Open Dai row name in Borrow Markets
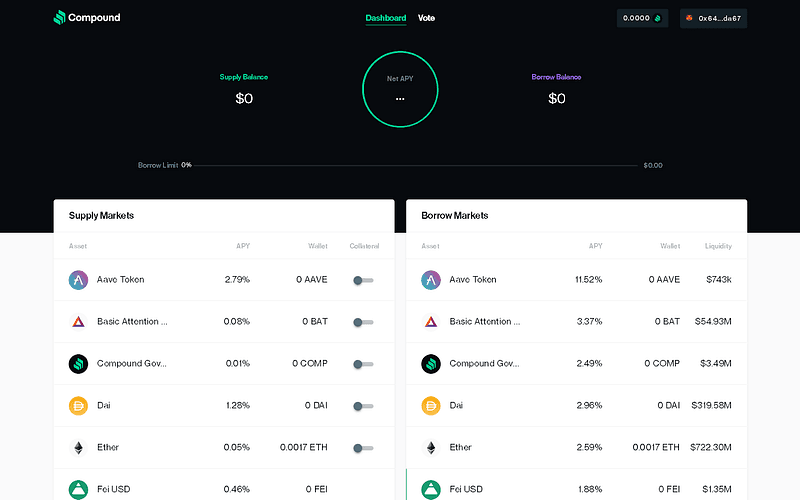The image size is (800, 500). [456, 405]
